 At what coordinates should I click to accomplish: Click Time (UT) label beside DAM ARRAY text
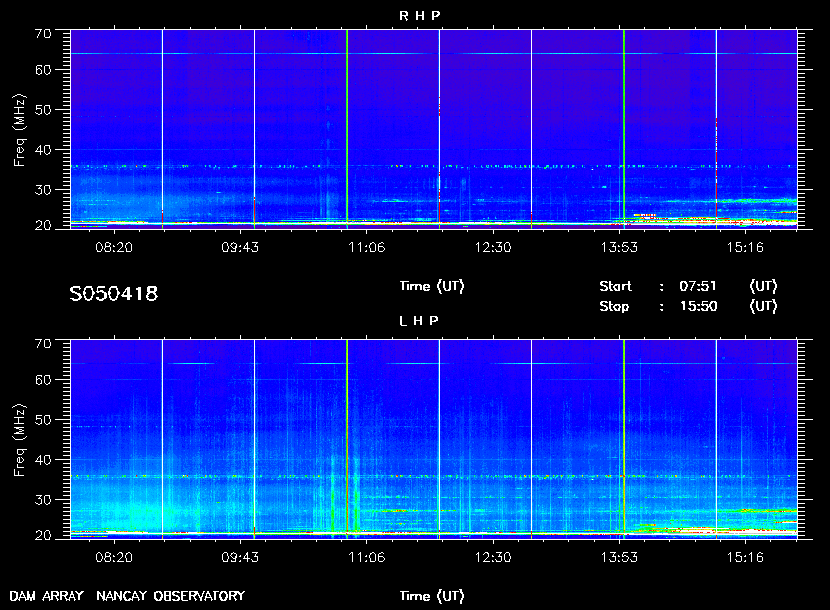tap(431, 596)
